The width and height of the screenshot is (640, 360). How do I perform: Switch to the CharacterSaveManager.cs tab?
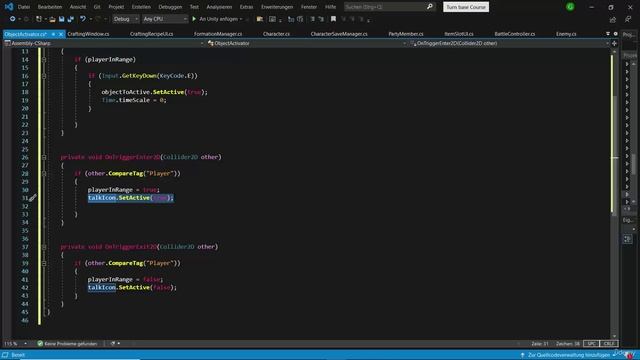339,34
